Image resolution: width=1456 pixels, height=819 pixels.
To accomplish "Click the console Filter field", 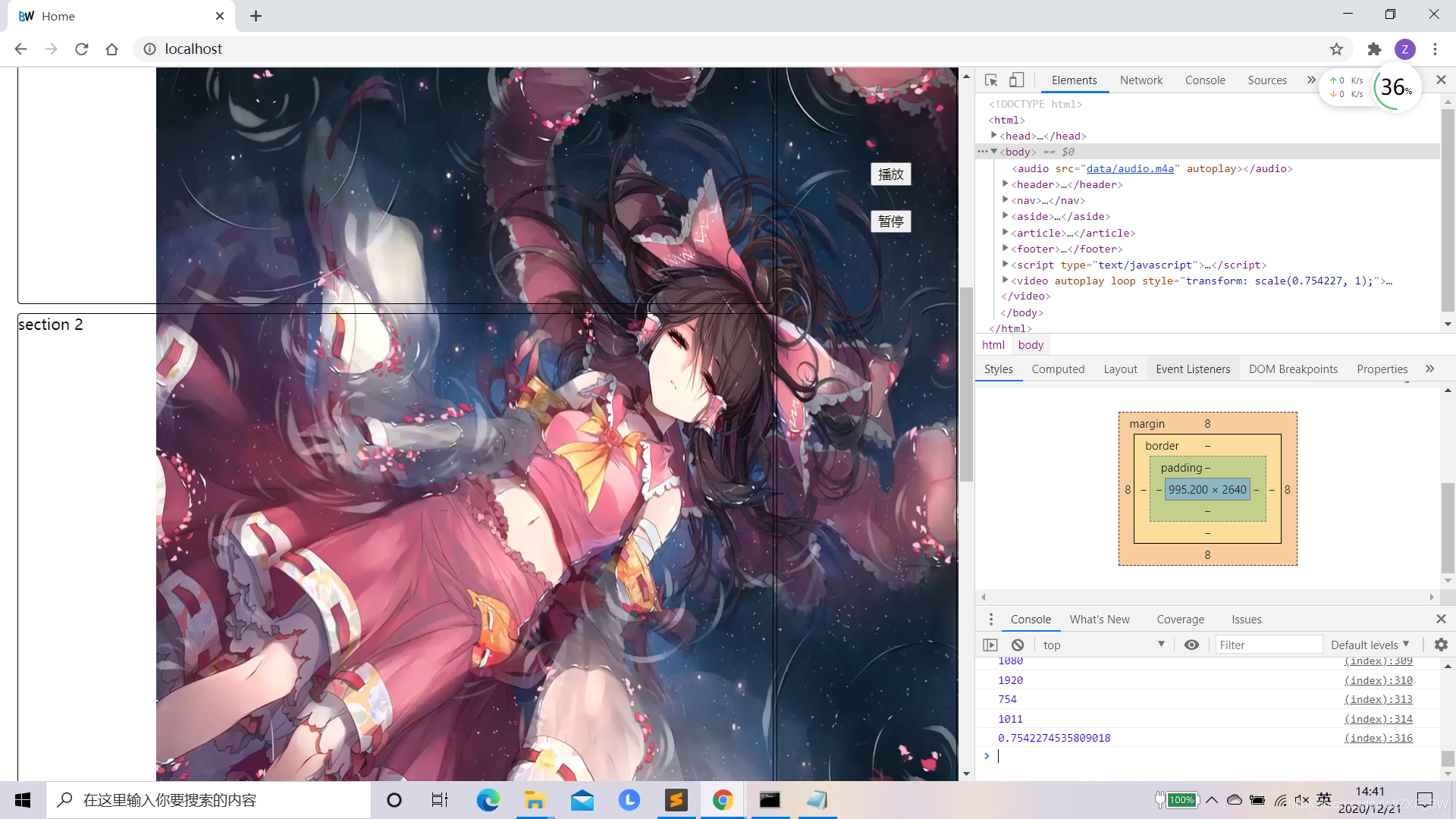I will (1269, 645).
